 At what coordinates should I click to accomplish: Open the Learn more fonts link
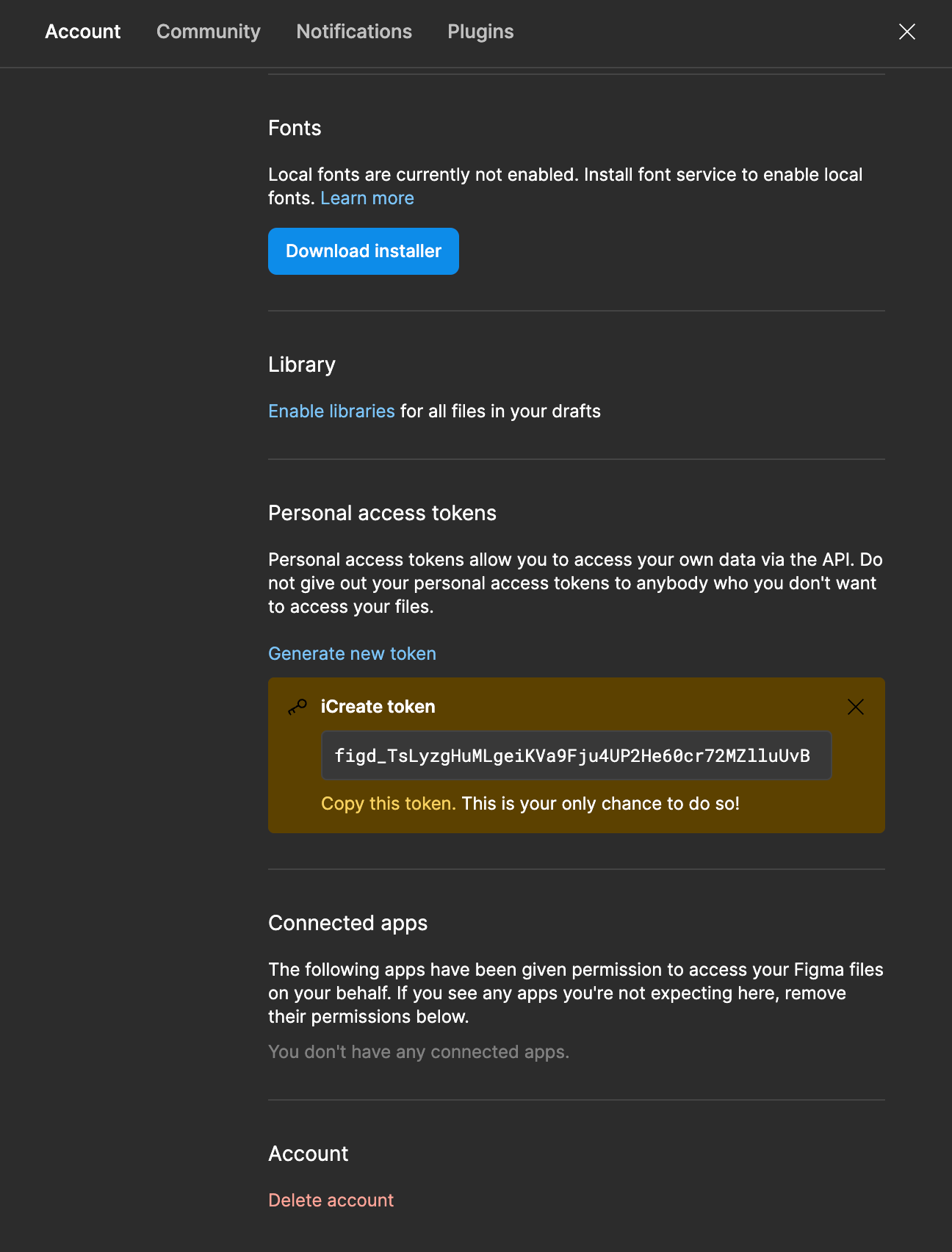coord(367,198)
